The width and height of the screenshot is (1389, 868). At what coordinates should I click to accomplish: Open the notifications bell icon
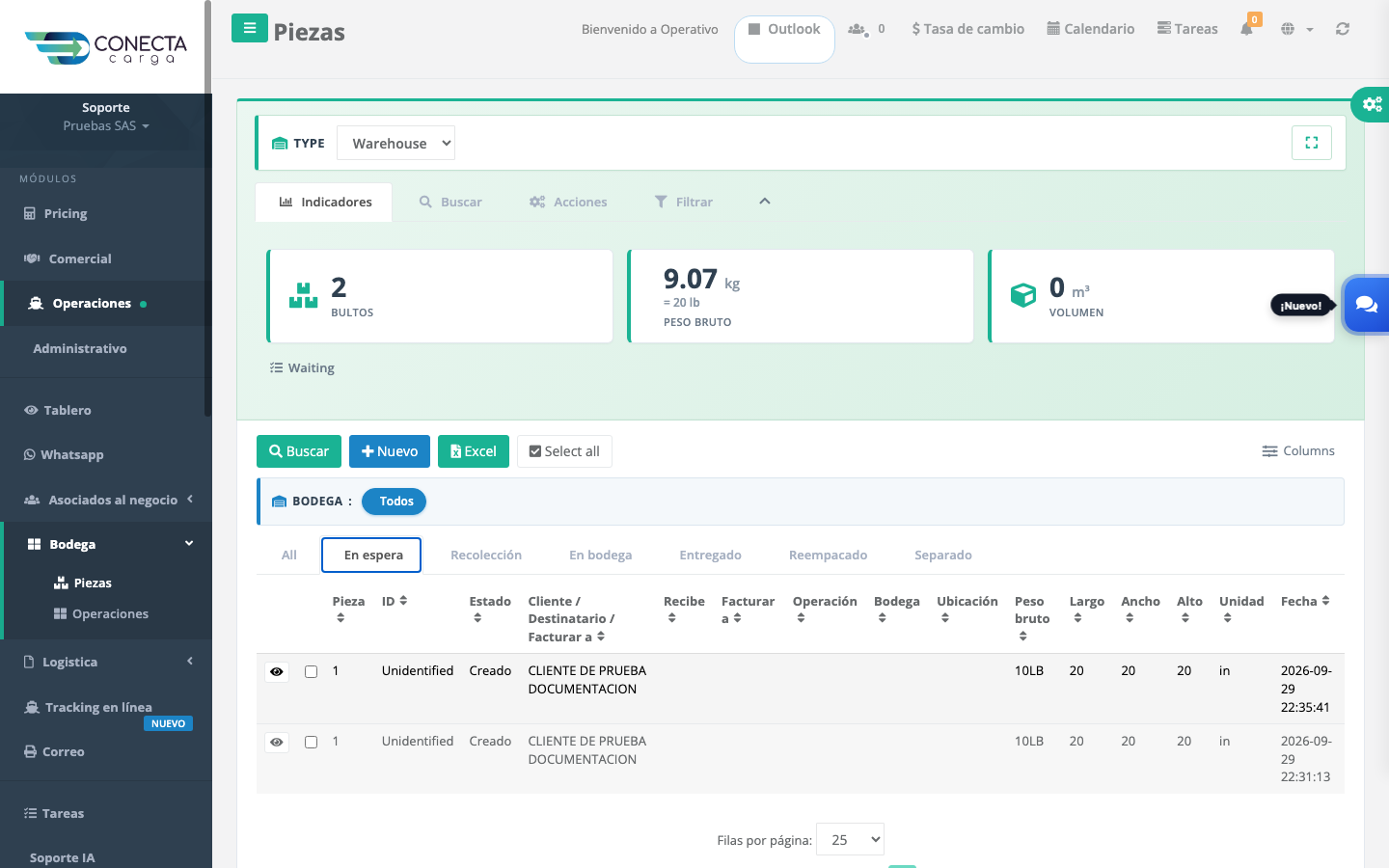(x=1246, y=28)
